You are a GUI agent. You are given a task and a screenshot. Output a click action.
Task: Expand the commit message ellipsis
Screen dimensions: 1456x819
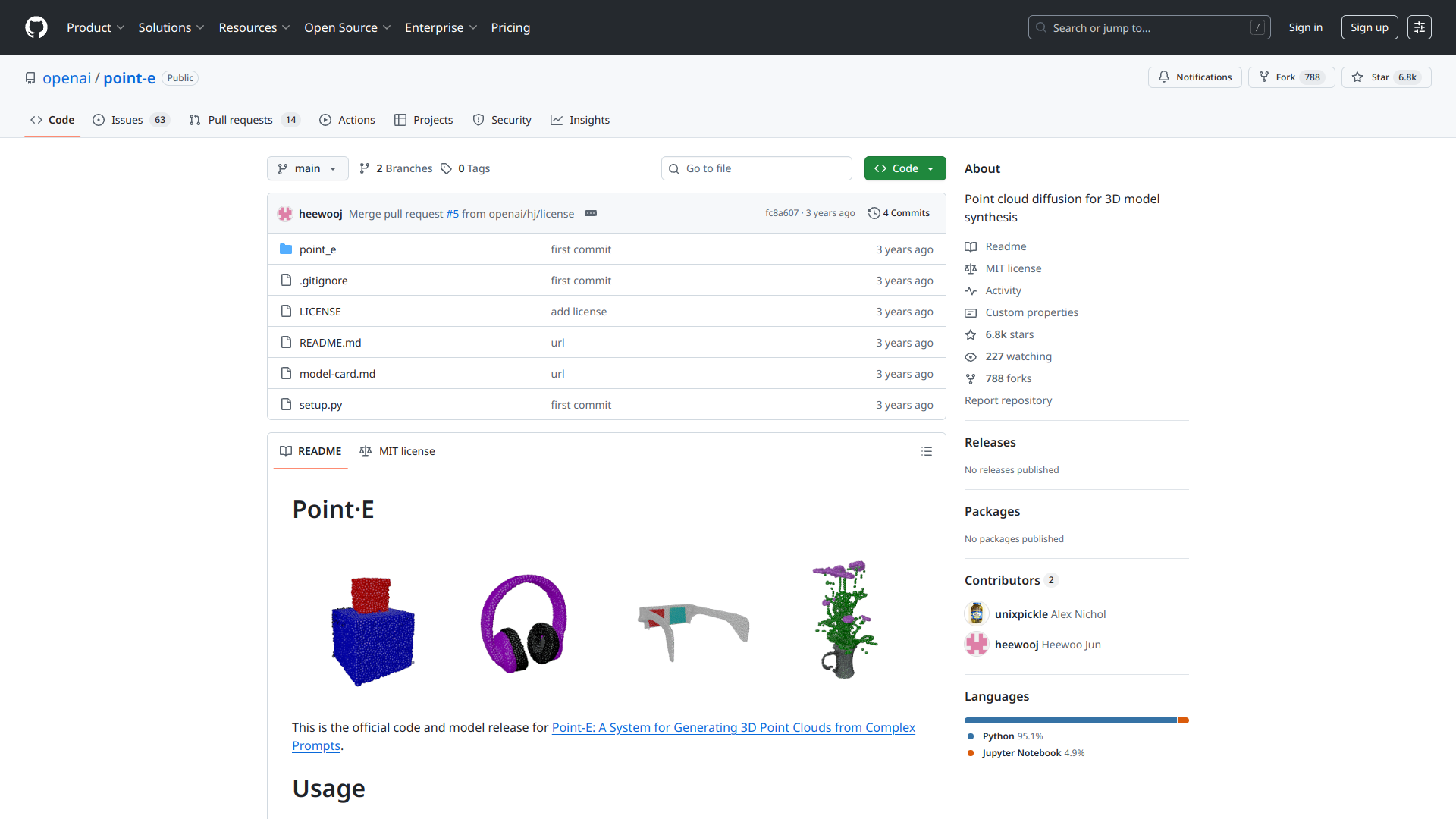click(x=591, y=213)
